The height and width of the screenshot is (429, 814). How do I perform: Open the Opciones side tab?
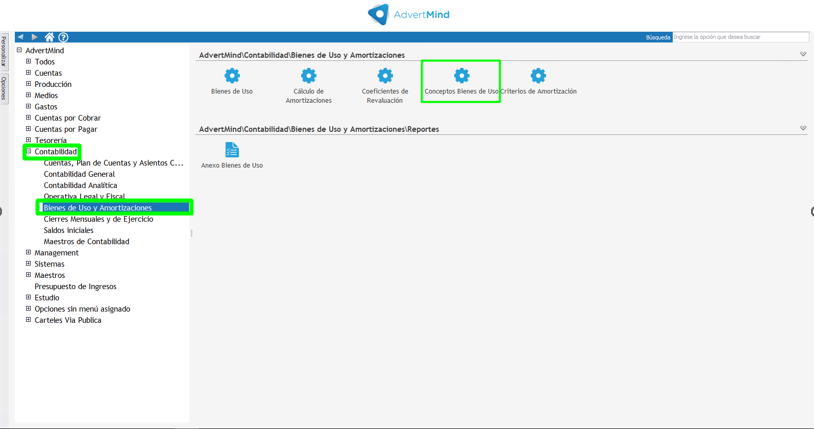4,88
